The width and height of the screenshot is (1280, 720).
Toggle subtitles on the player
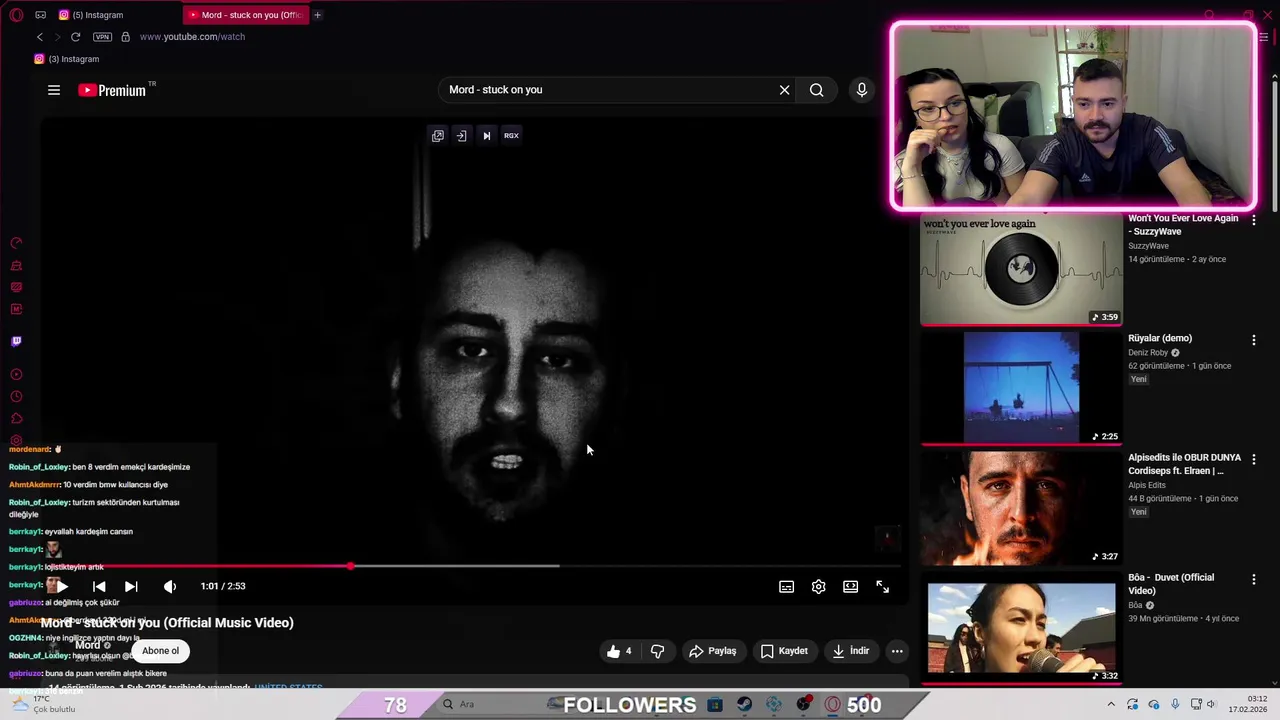[787, 587]
